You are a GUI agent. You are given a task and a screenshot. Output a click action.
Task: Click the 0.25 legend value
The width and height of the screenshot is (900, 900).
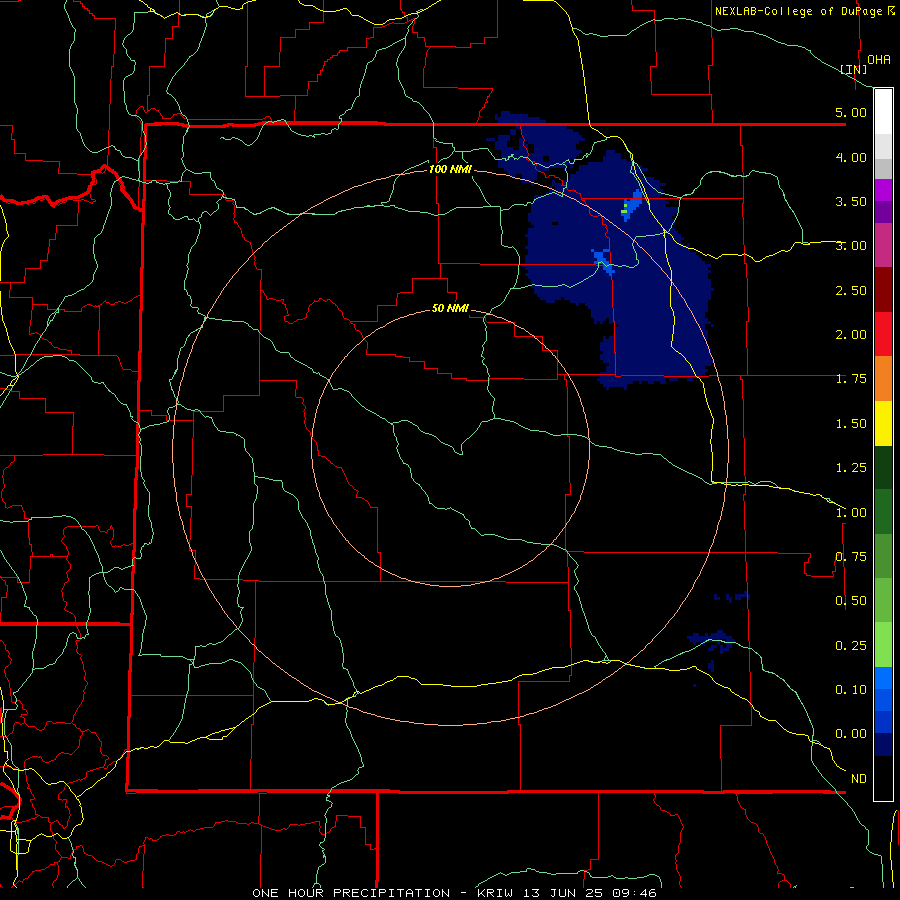tap(851, 645)
